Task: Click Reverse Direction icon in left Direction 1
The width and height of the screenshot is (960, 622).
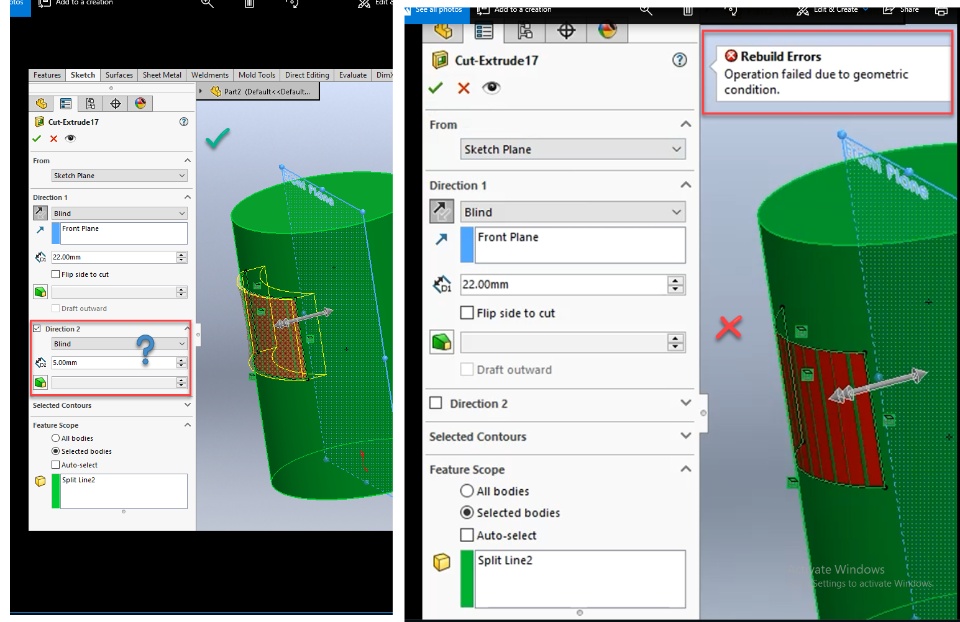Action: pyautogui.click(x=40, y=212)
